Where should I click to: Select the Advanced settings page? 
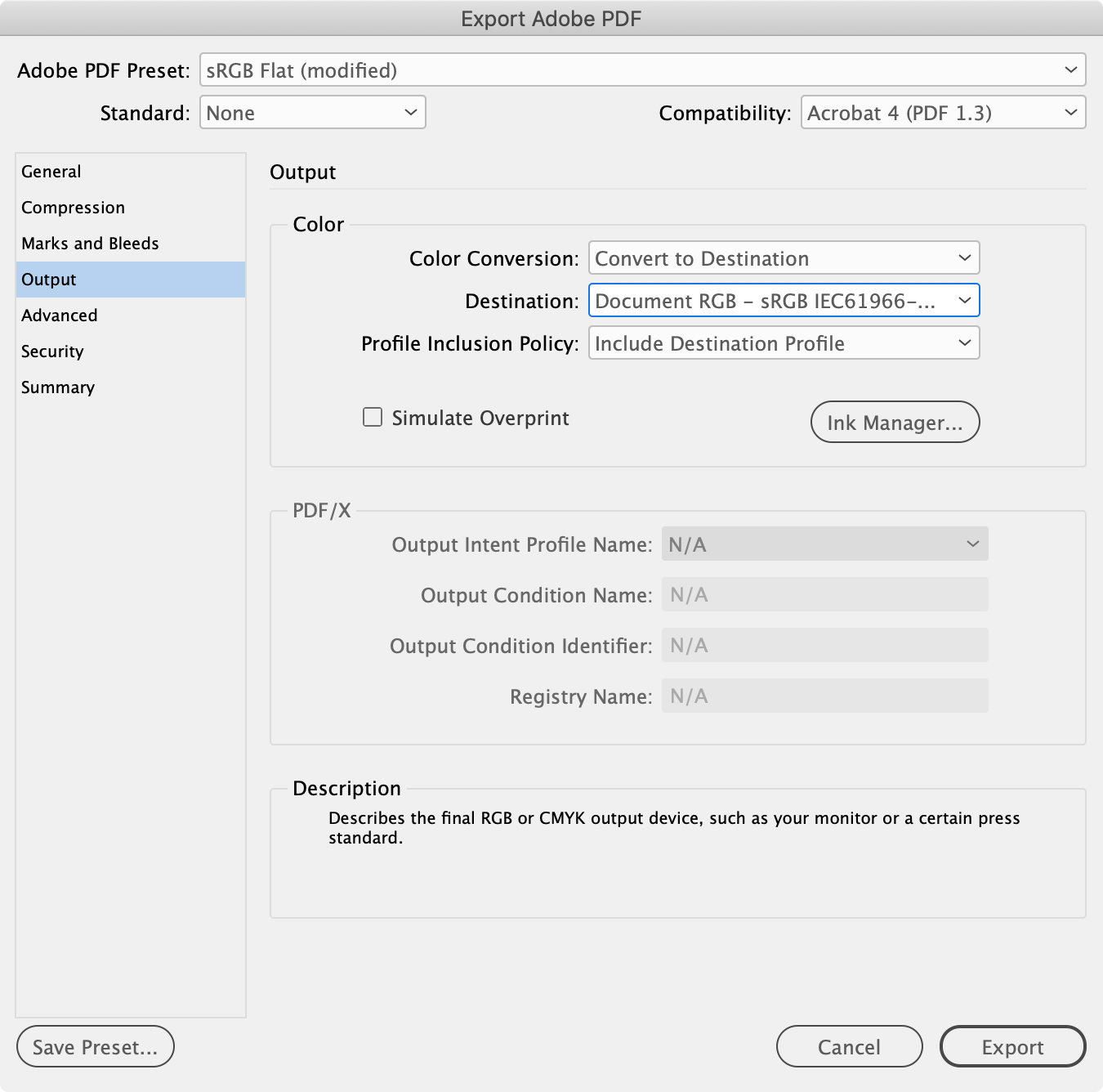coord(59,315)
